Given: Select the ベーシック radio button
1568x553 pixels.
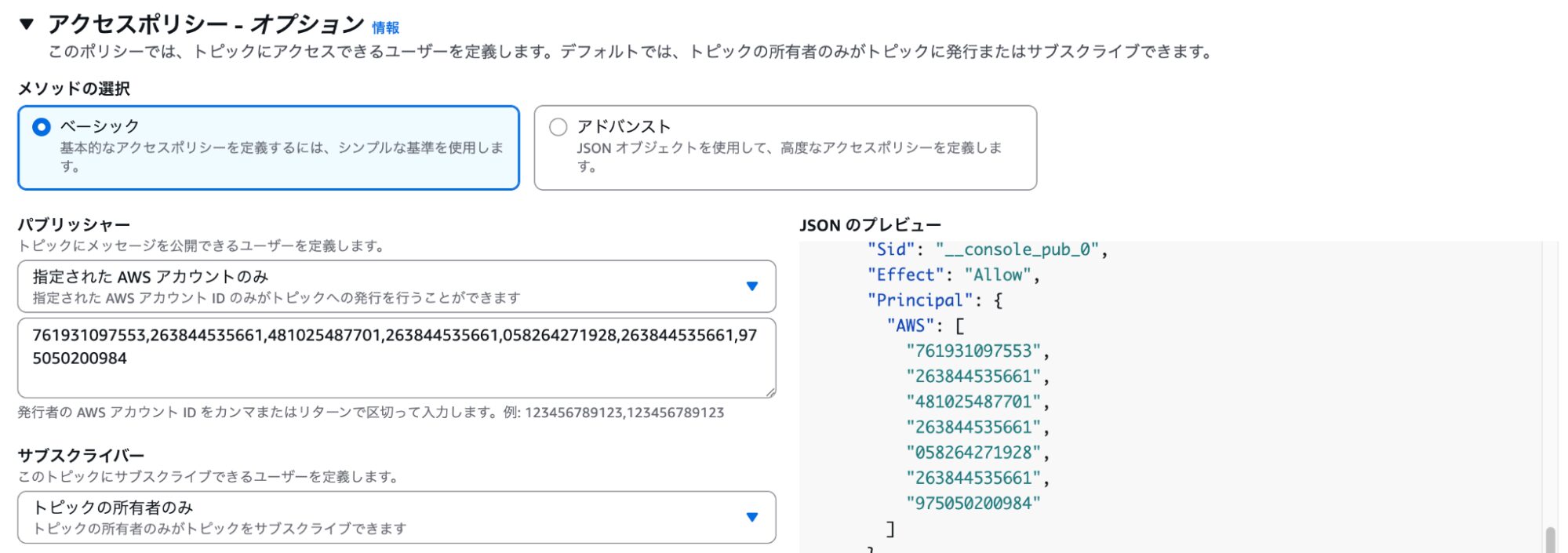Looking at the screenshot, I should [42, 127].
